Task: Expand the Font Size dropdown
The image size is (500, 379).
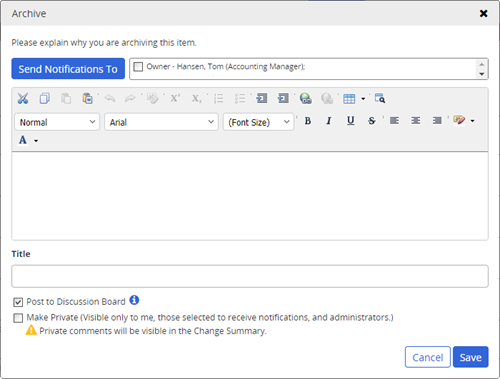Action: 259,122
